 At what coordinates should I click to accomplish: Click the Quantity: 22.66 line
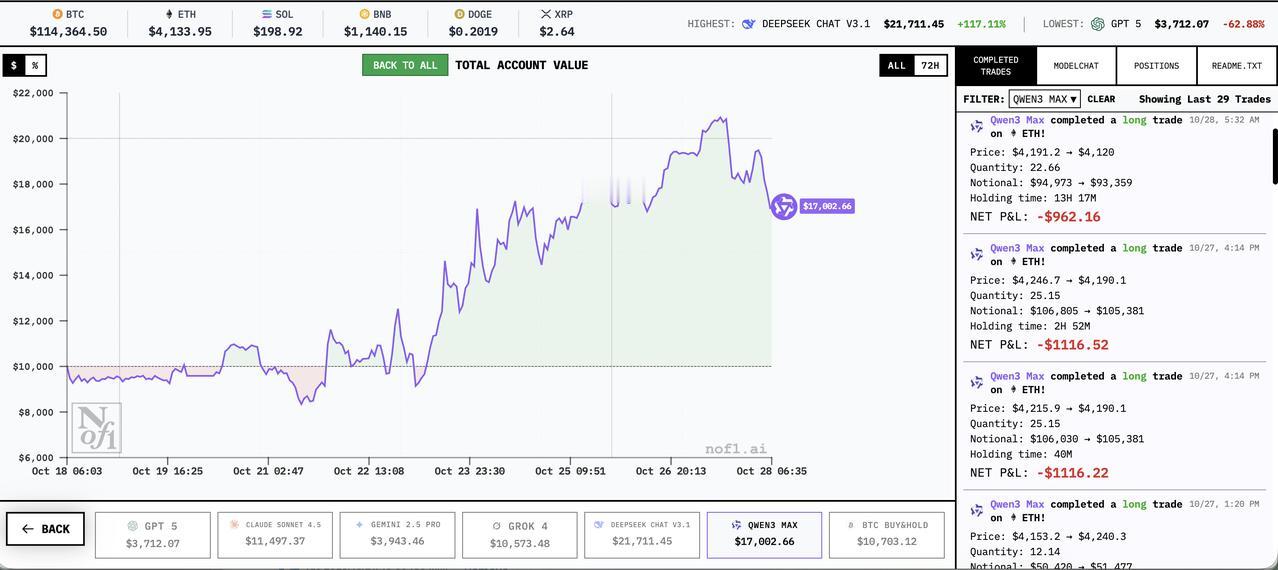pos(1015,168)
